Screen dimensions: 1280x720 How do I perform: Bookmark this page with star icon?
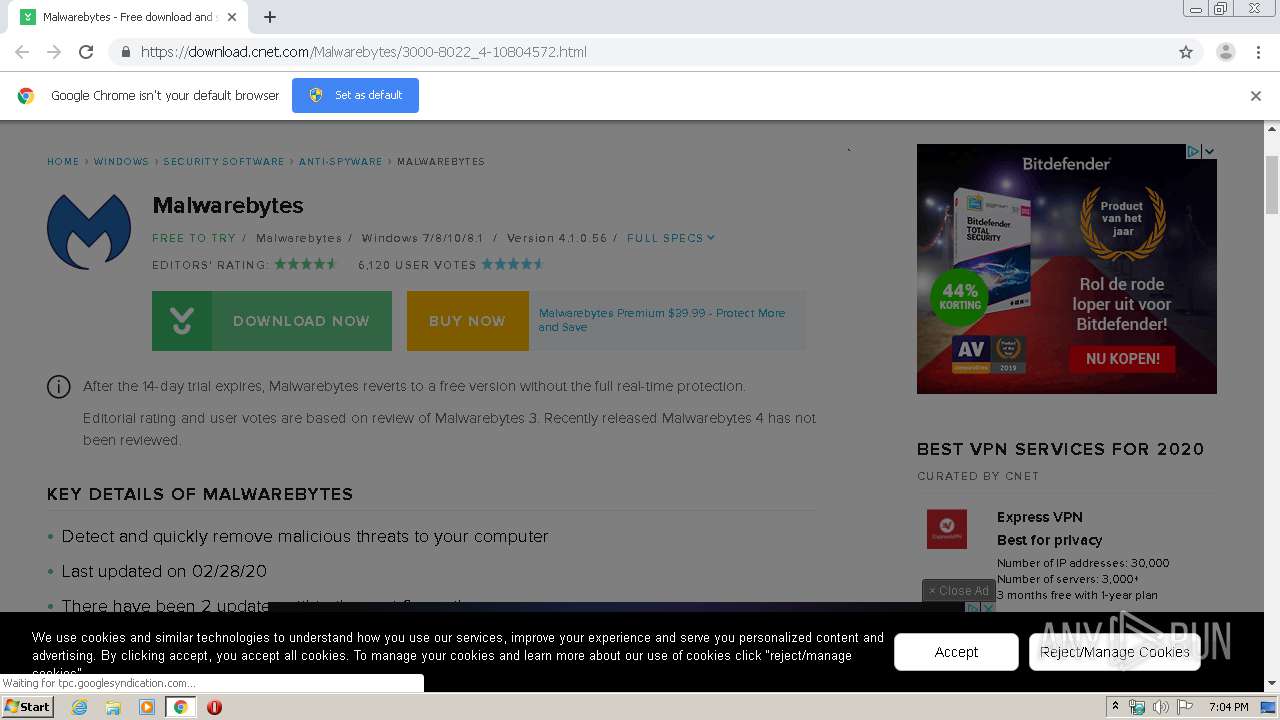click(x=1186, y=52)
